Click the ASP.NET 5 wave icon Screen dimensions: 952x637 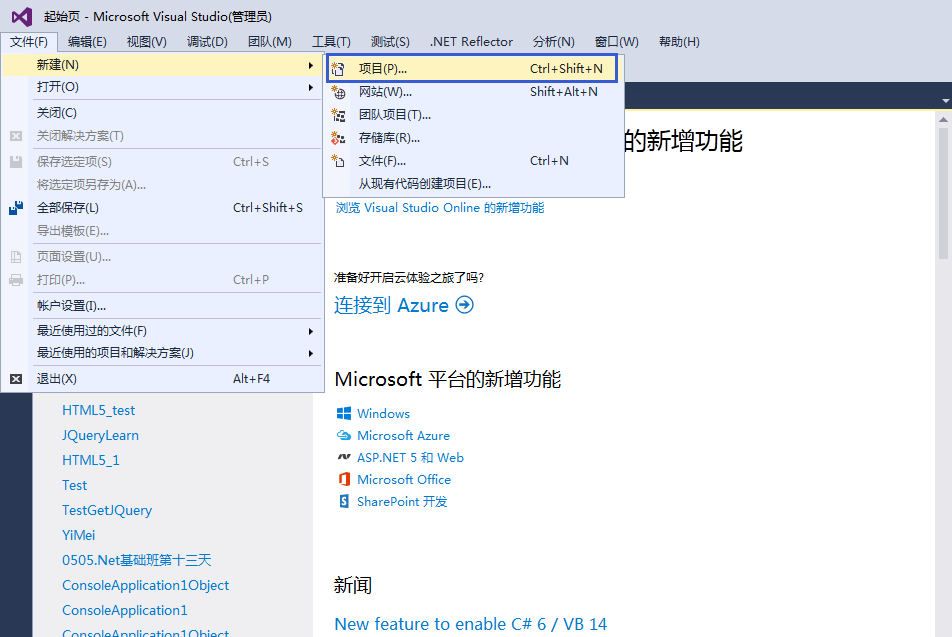344,457
